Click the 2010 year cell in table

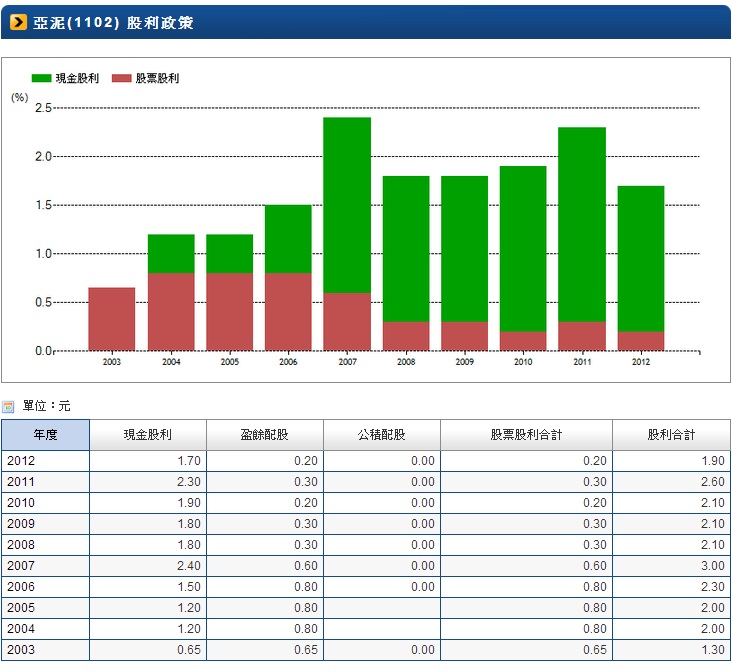45,503
